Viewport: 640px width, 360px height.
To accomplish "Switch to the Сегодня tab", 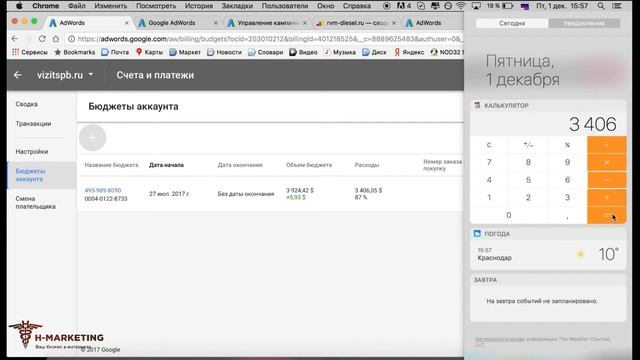I will tap(512, 23).
